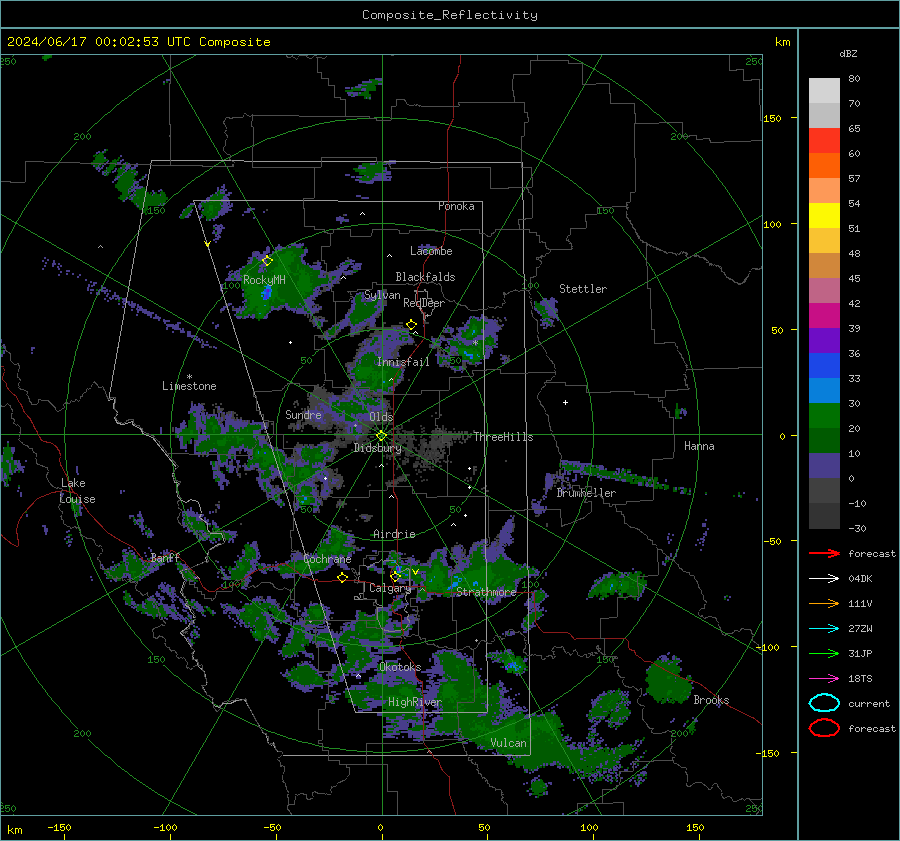Click the Airdrie label
Image resolution: width=900 pixels, height=841 pixels.
[394, 534]
